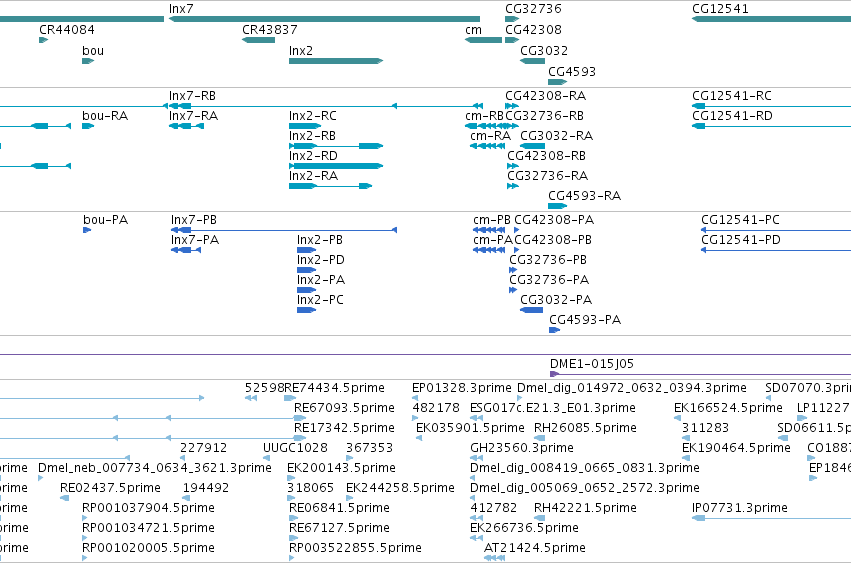Click the CR44084 gene label
851x563 pixels.
click(67, 30)
